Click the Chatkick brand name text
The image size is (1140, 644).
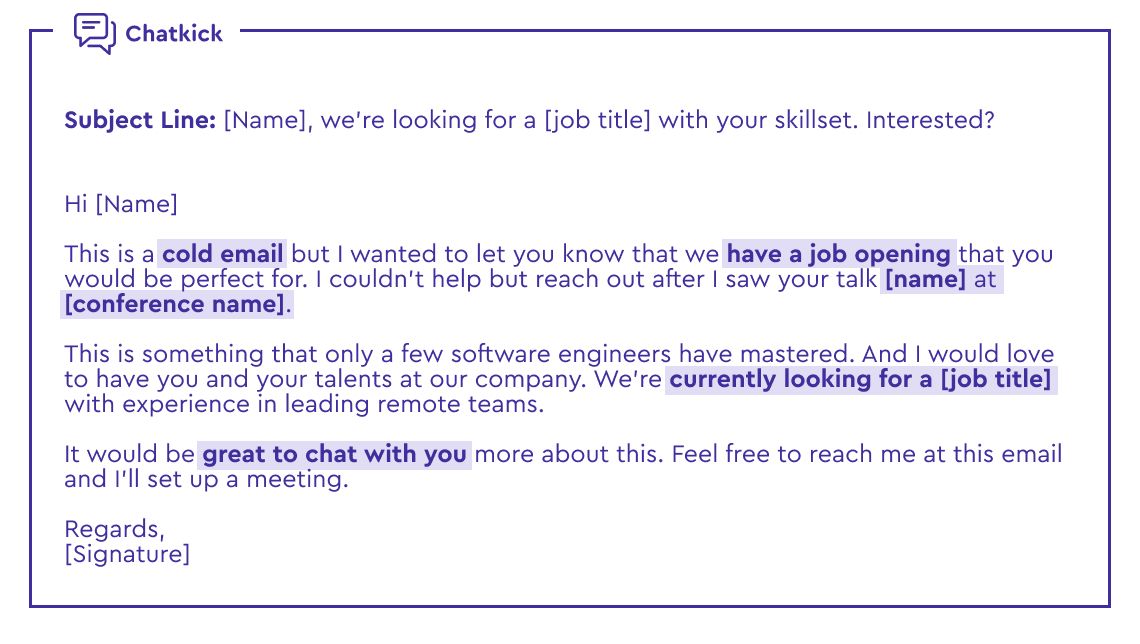tap(174, 33)
